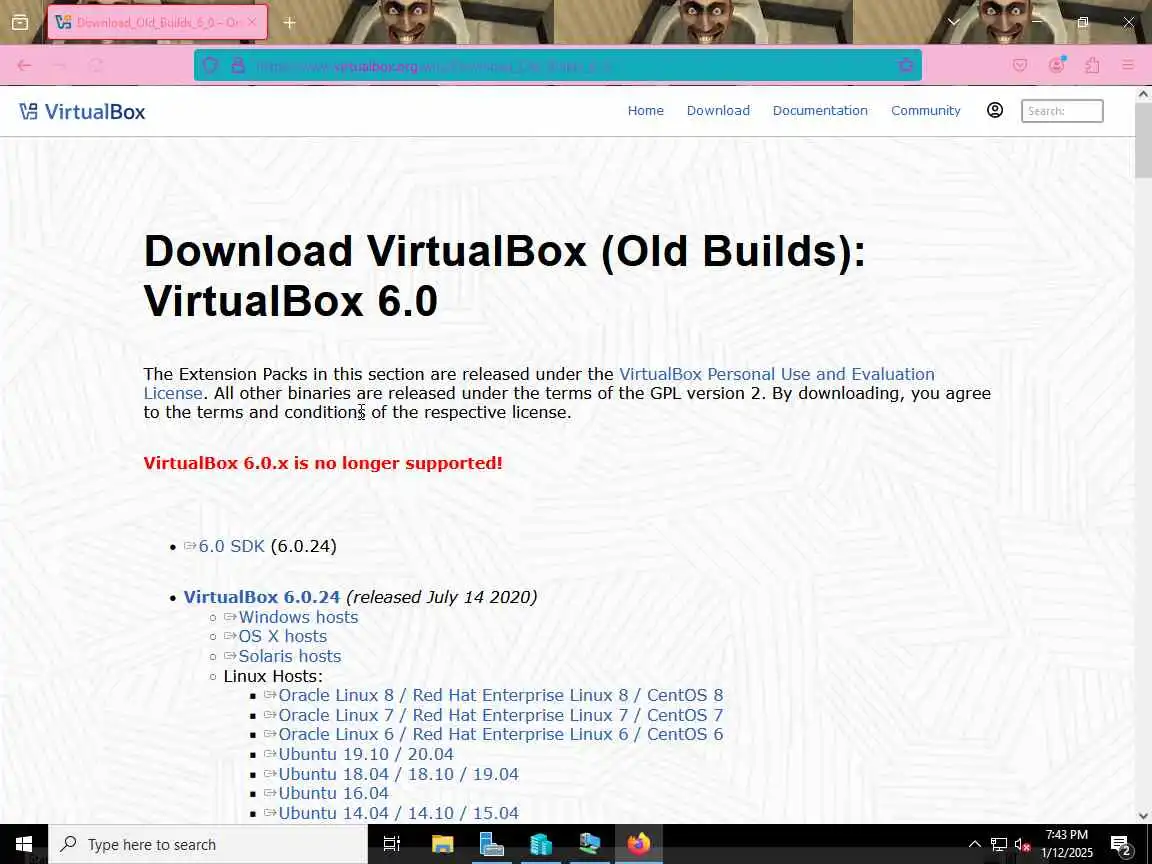Reload the page with refresh icon

coord(96,65)
